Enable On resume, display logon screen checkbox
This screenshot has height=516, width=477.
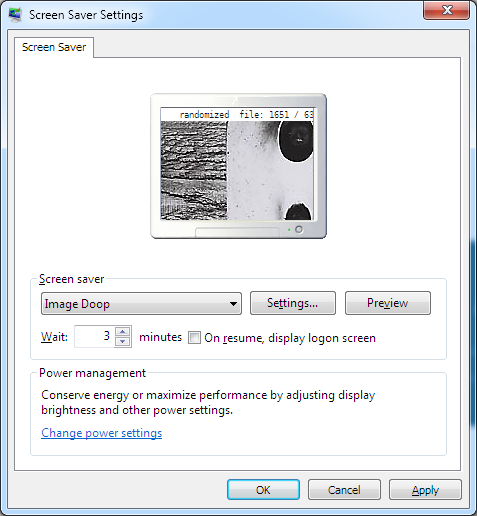click(194, 337)
